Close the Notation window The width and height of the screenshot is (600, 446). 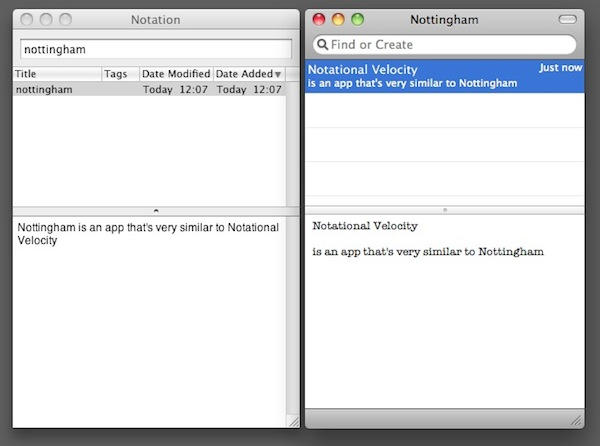27,19
